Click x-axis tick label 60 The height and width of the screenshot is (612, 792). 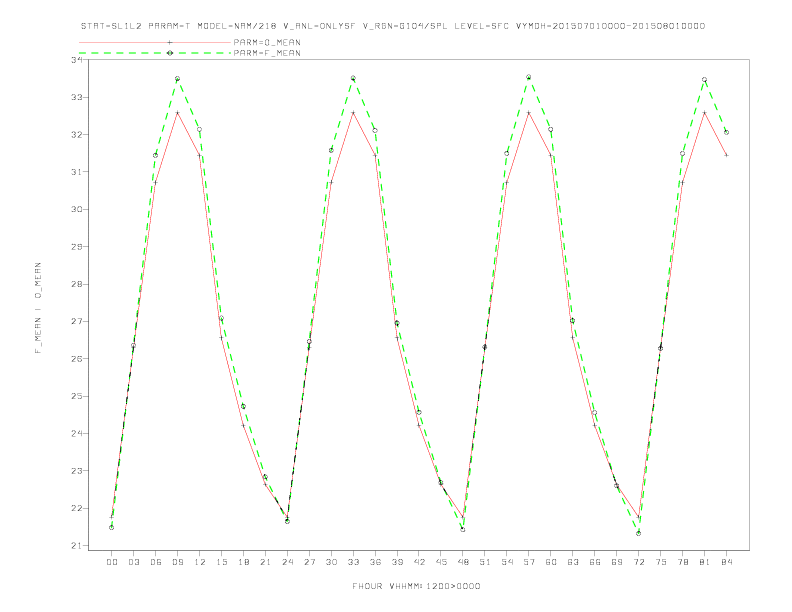tap(551, 562)
